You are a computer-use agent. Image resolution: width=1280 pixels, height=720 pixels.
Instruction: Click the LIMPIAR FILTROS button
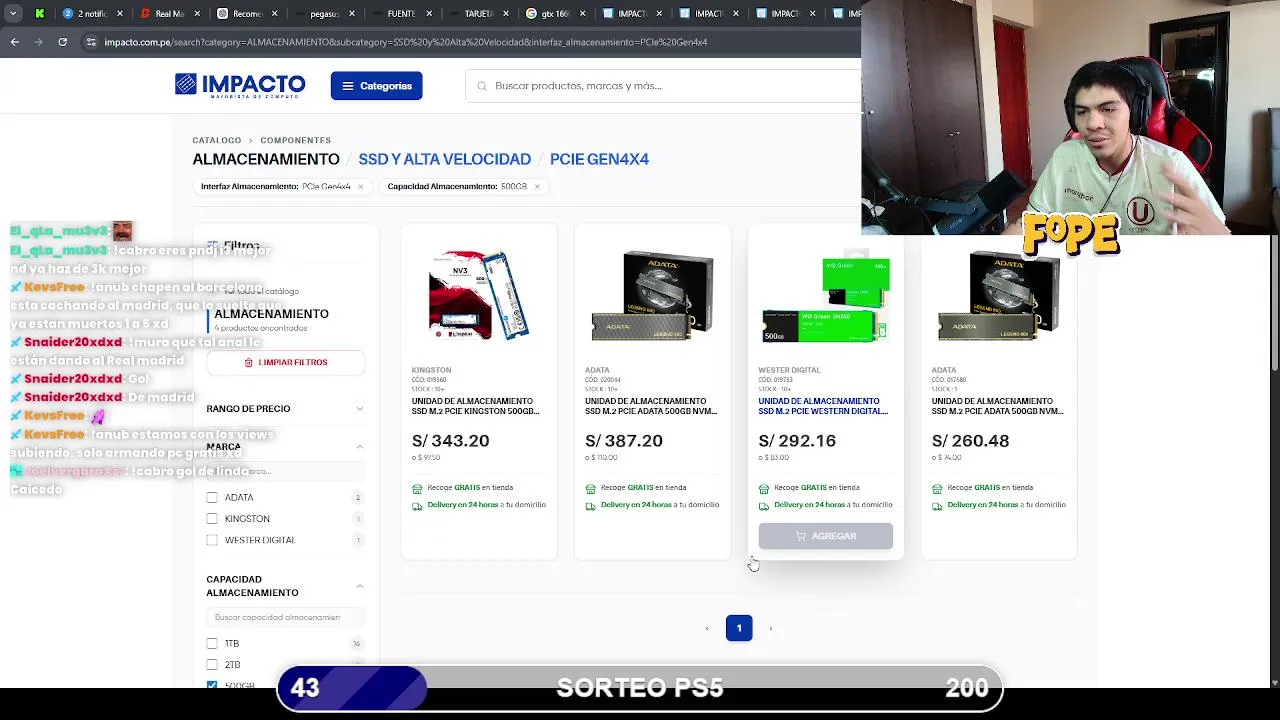pyautogui.click(x=286, y=362)
